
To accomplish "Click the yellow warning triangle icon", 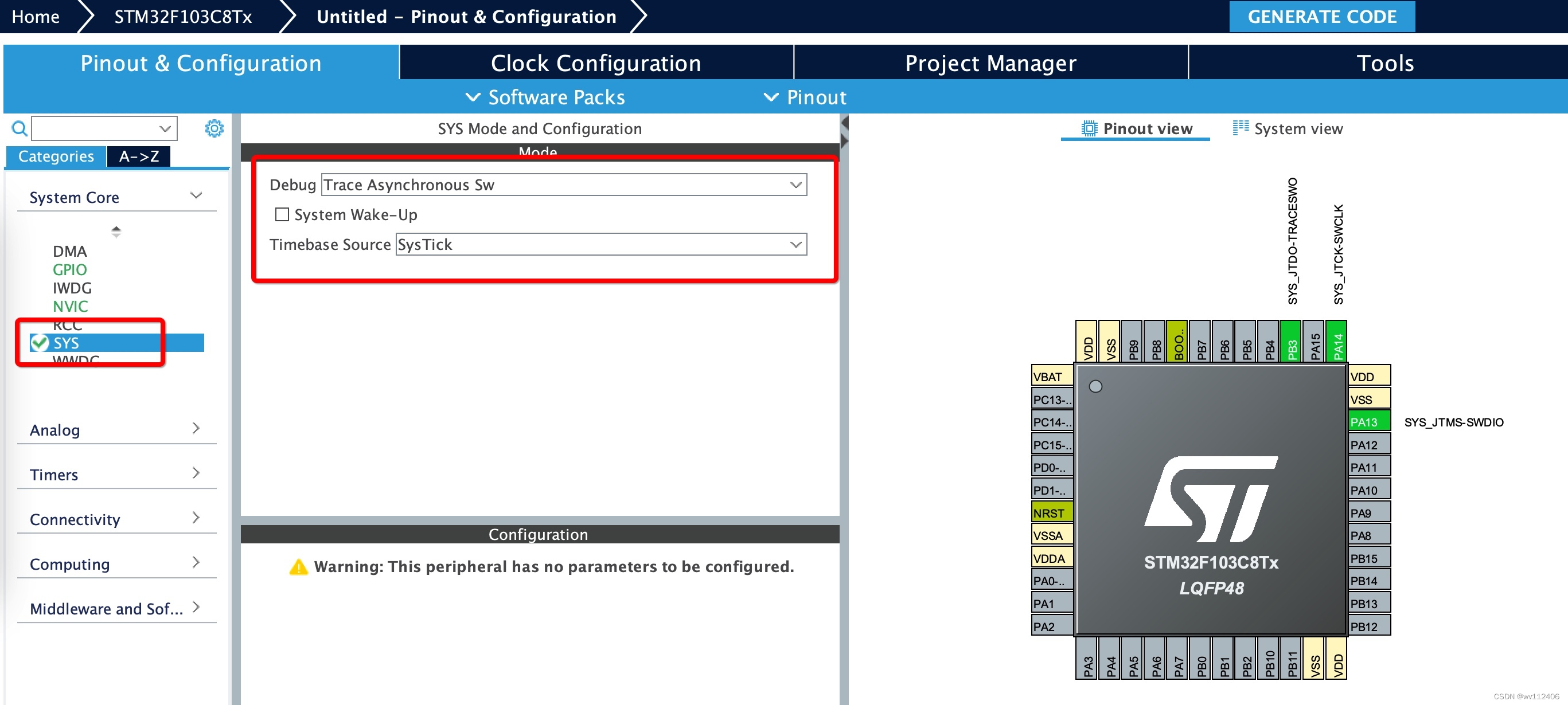I will [x=298, y=567].
